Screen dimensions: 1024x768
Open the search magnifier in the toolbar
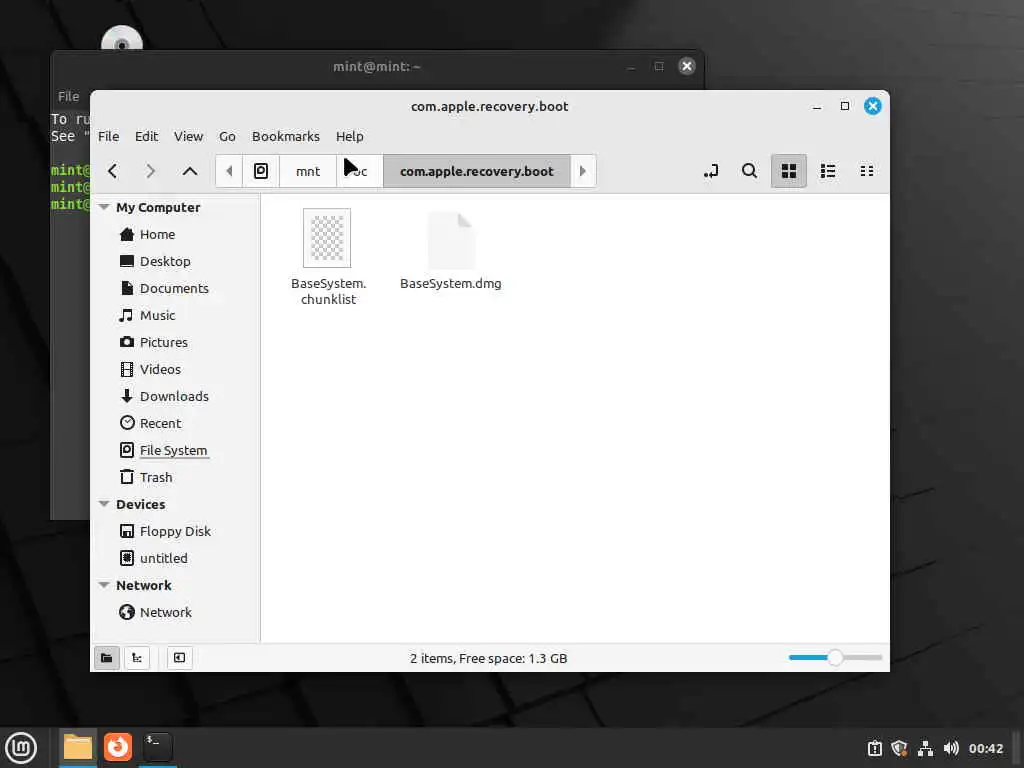(749, 171)
